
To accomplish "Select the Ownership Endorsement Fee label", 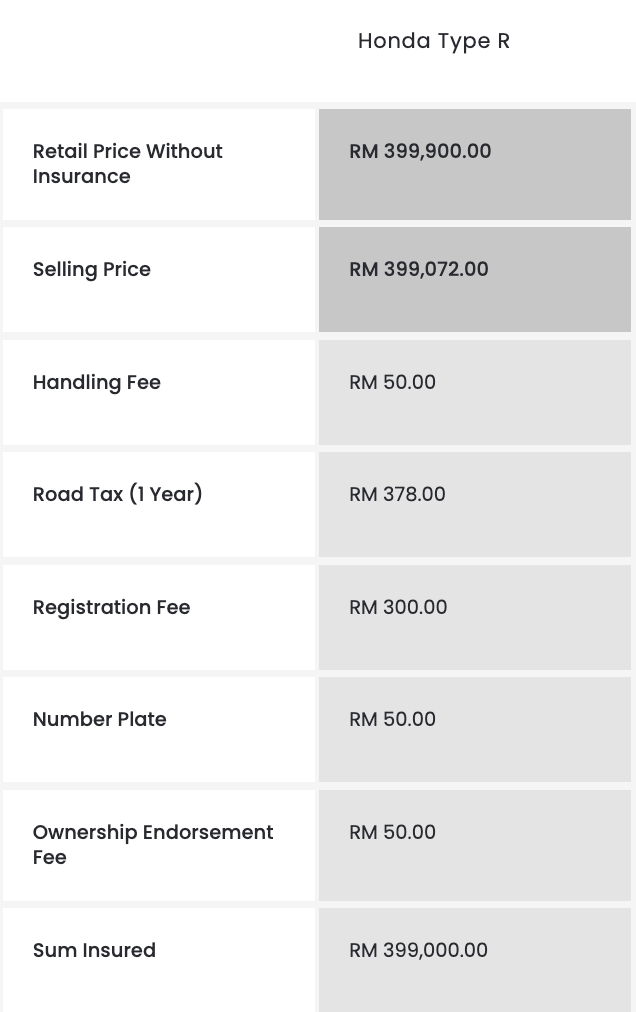I will pyautogui.click(x=152, y=844).
